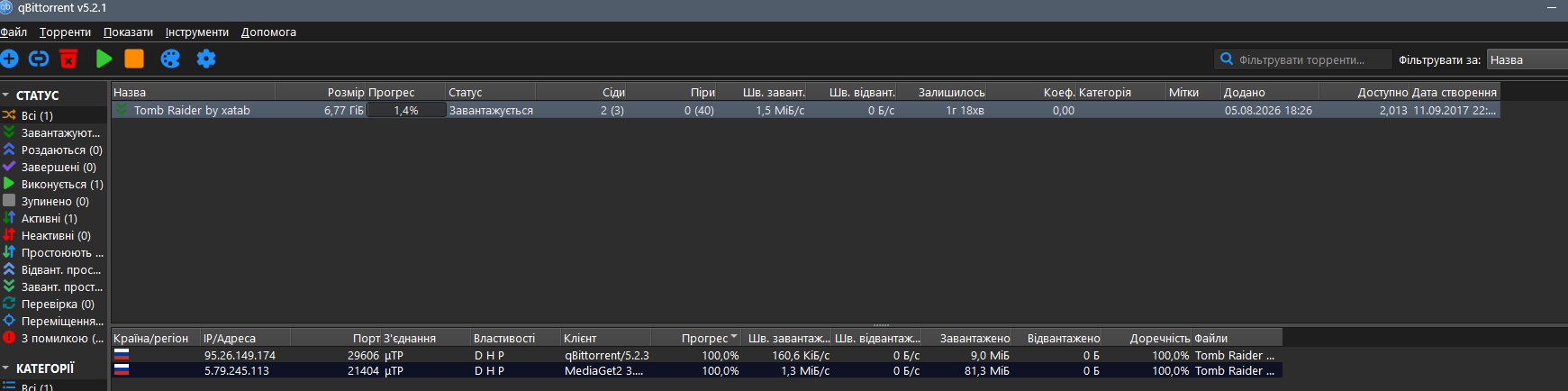
Task: Sort peers by Країна/регіон column
Action: click(x=156, y=338)
